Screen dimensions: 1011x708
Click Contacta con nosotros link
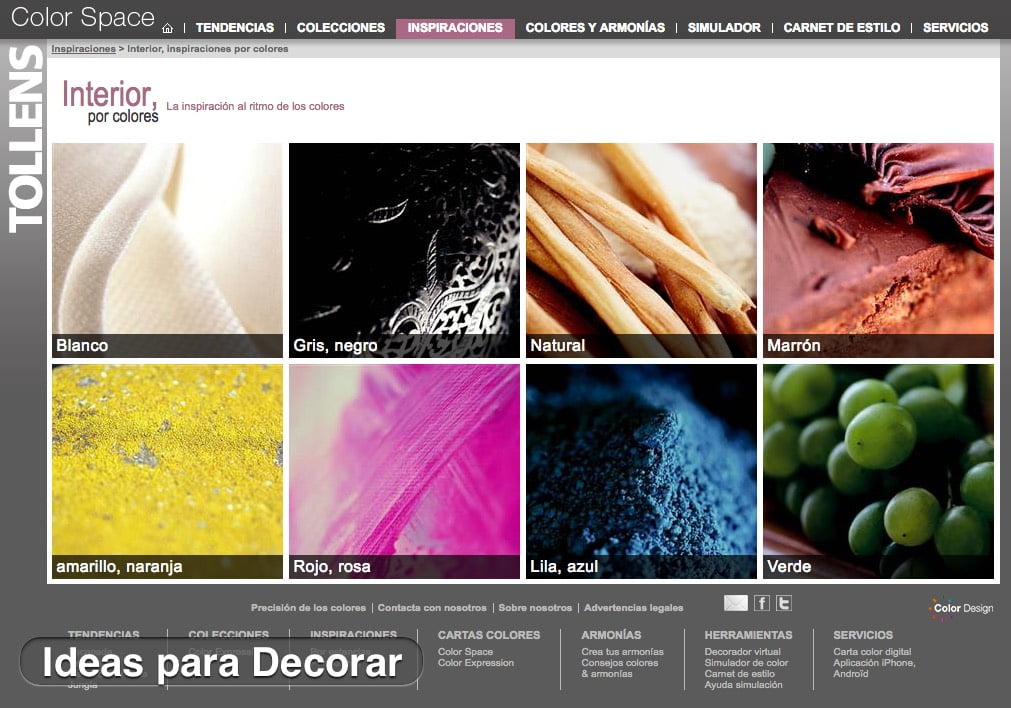[432, 607]
